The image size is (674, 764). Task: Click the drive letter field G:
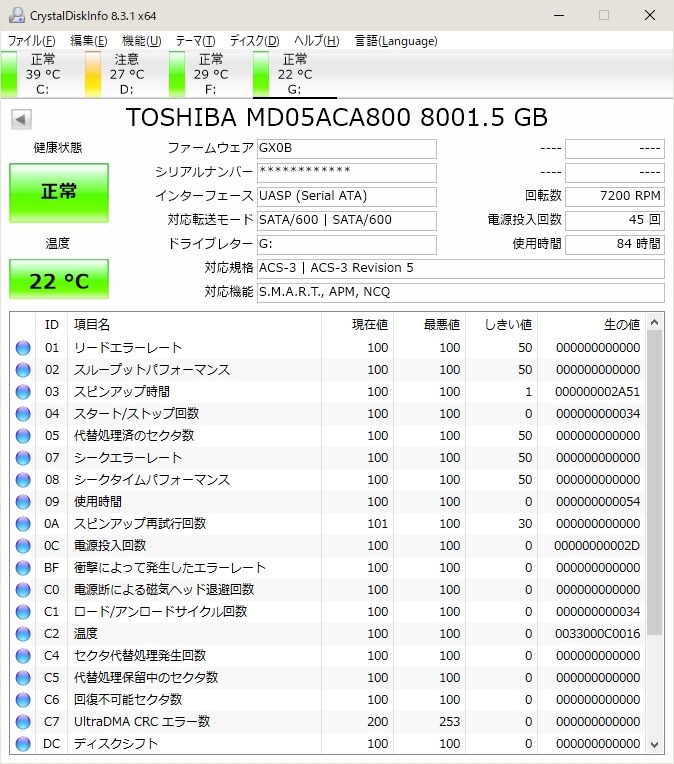(x=347, y=244)
